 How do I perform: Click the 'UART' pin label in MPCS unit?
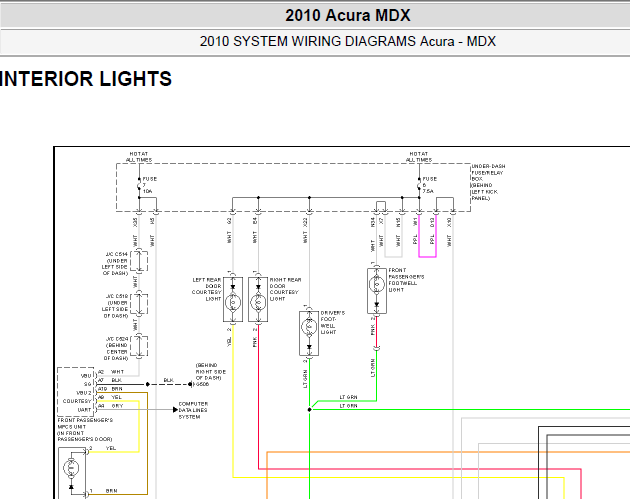click(x=84, y=410)
